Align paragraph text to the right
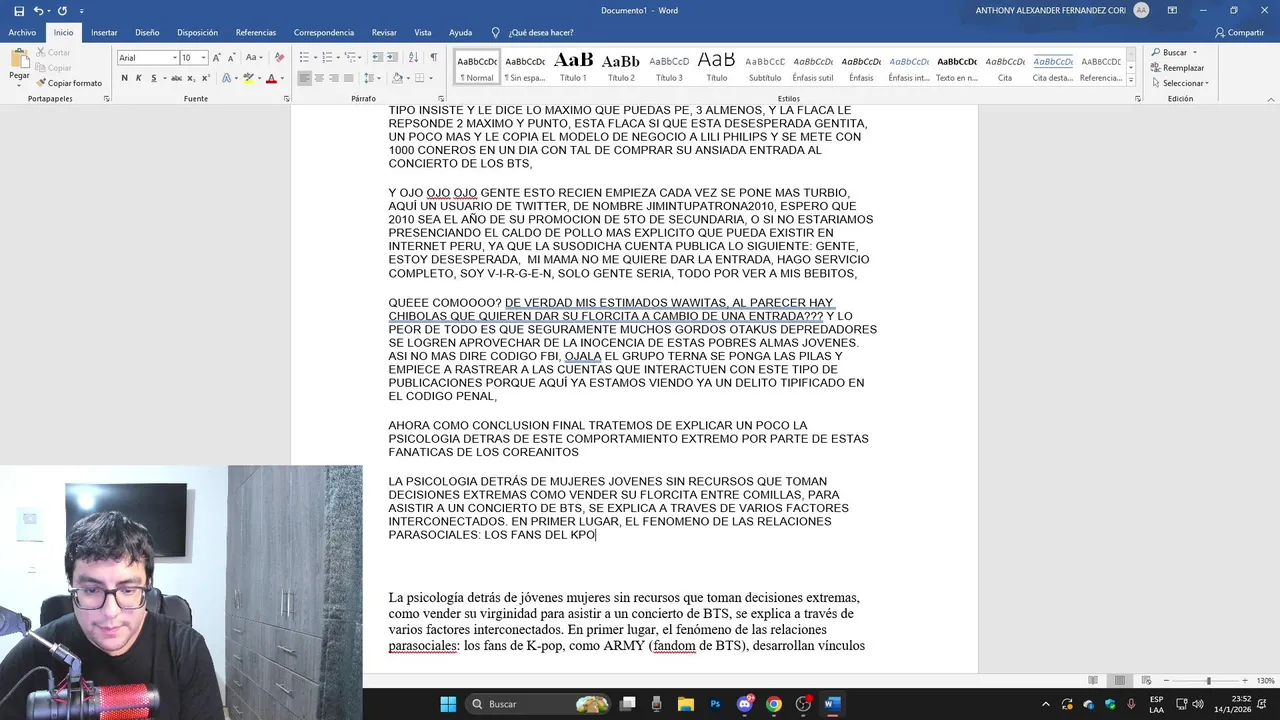This screenshot has height=720, width=1280. (334, 78)
